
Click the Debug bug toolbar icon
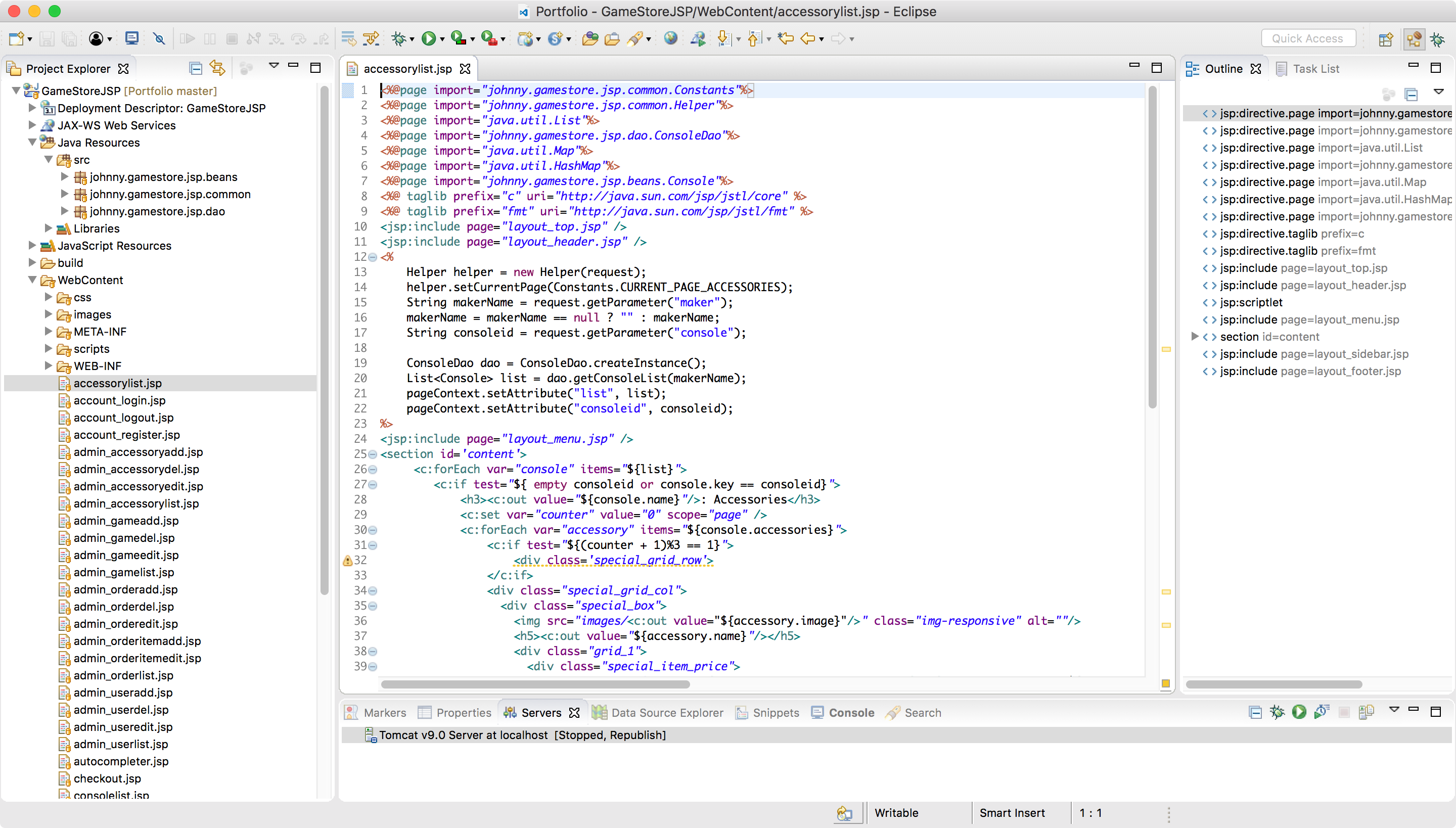[x=398, y=38]
